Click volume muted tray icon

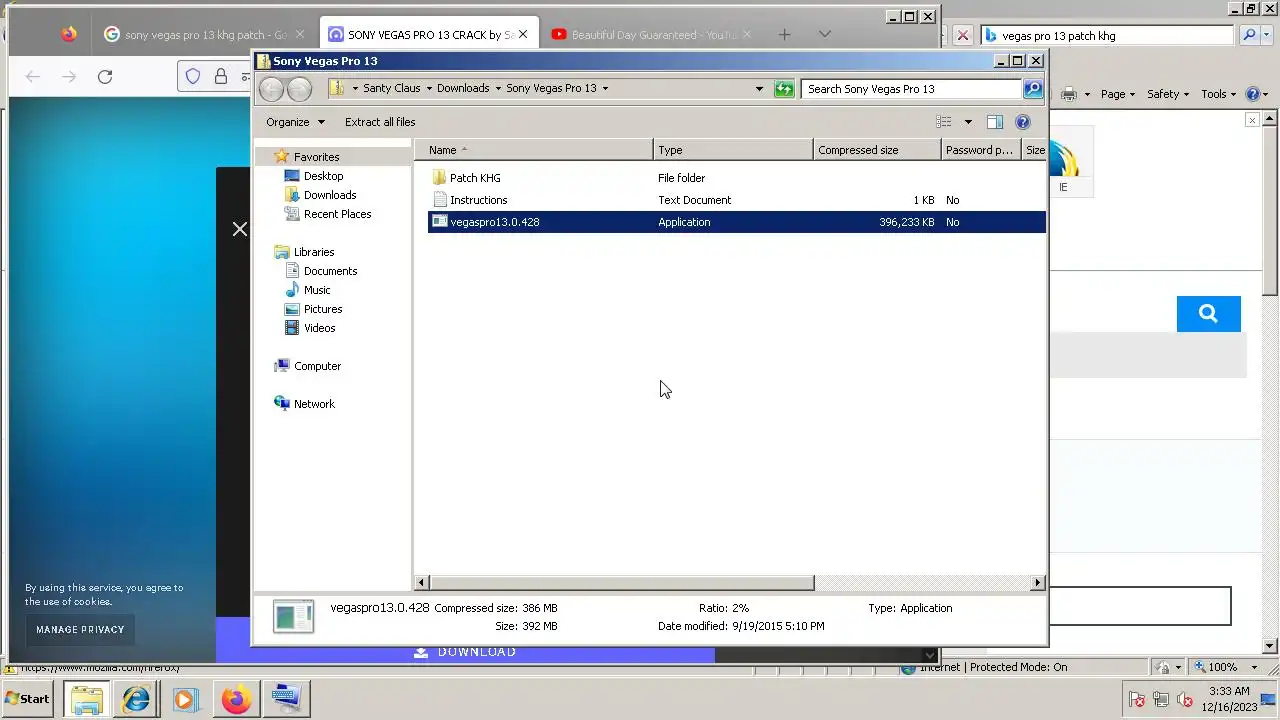tap(1185, 700)
